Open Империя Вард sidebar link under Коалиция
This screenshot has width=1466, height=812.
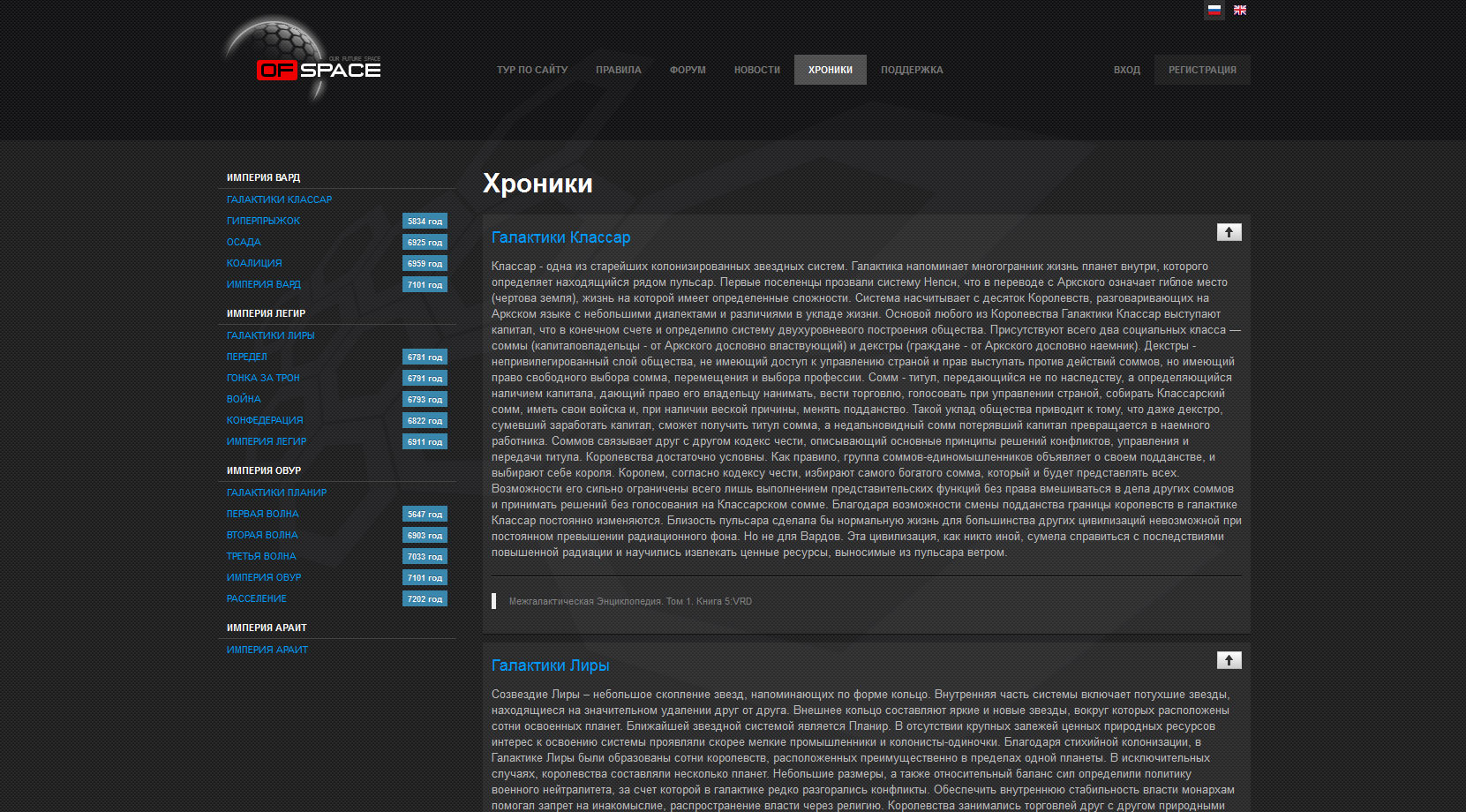coord(264,284)
